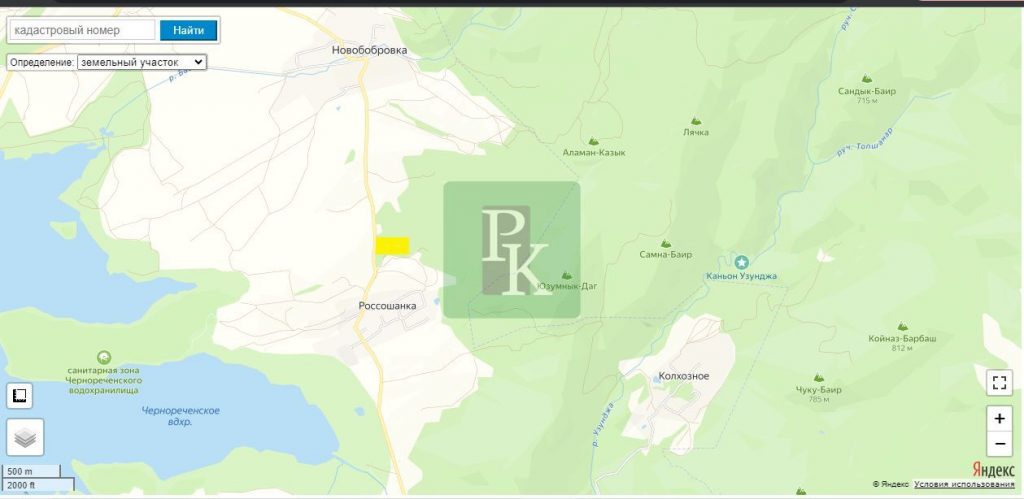Focus the кадастровый номер input field
This screenshot has height=499, width=1024.
[82, 30]
